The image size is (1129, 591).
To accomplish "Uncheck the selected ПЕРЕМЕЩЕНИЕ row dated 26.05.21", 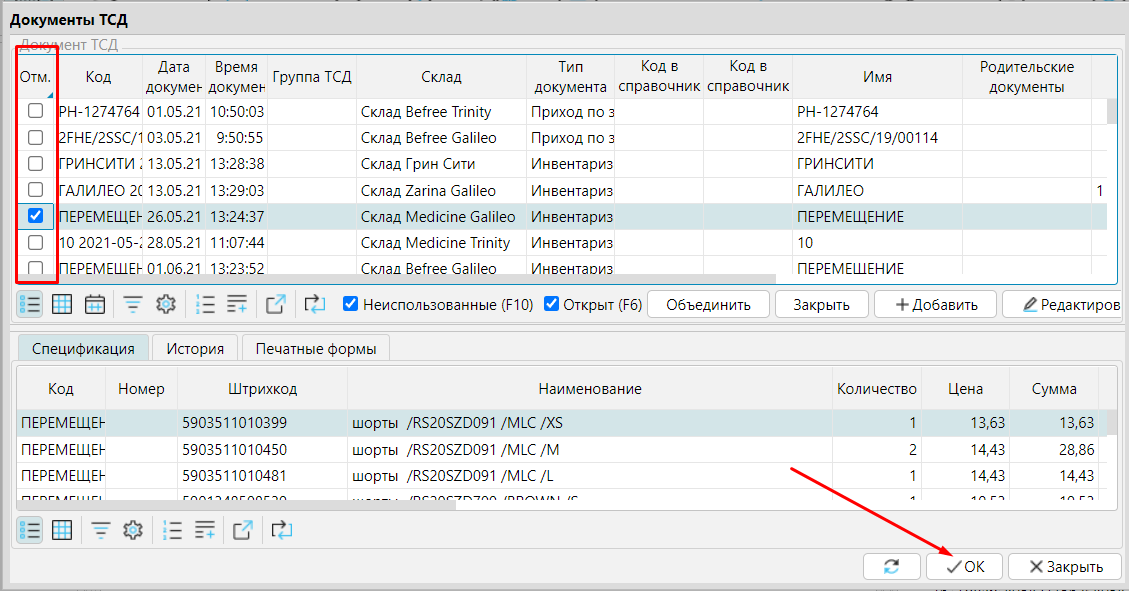I will pos(35,216).
